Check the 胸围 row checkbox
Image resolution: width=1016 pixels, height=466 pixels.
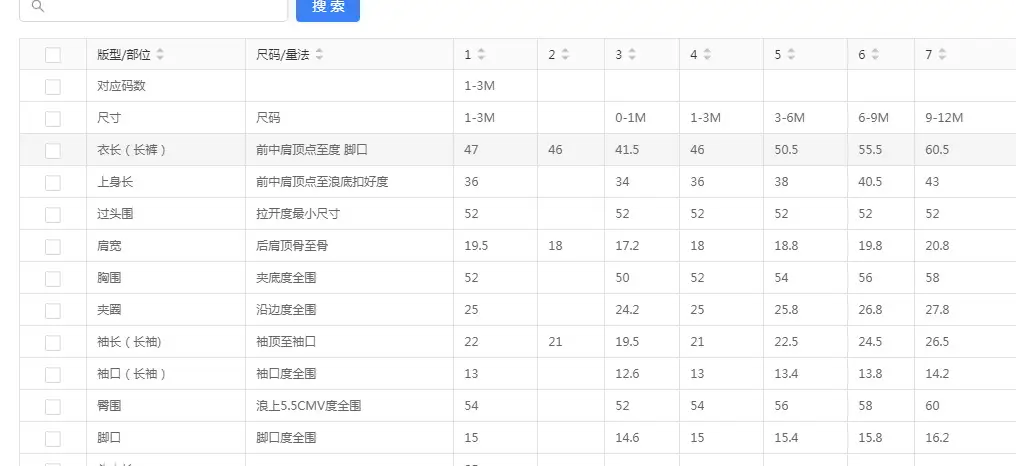tap(53, 279)
